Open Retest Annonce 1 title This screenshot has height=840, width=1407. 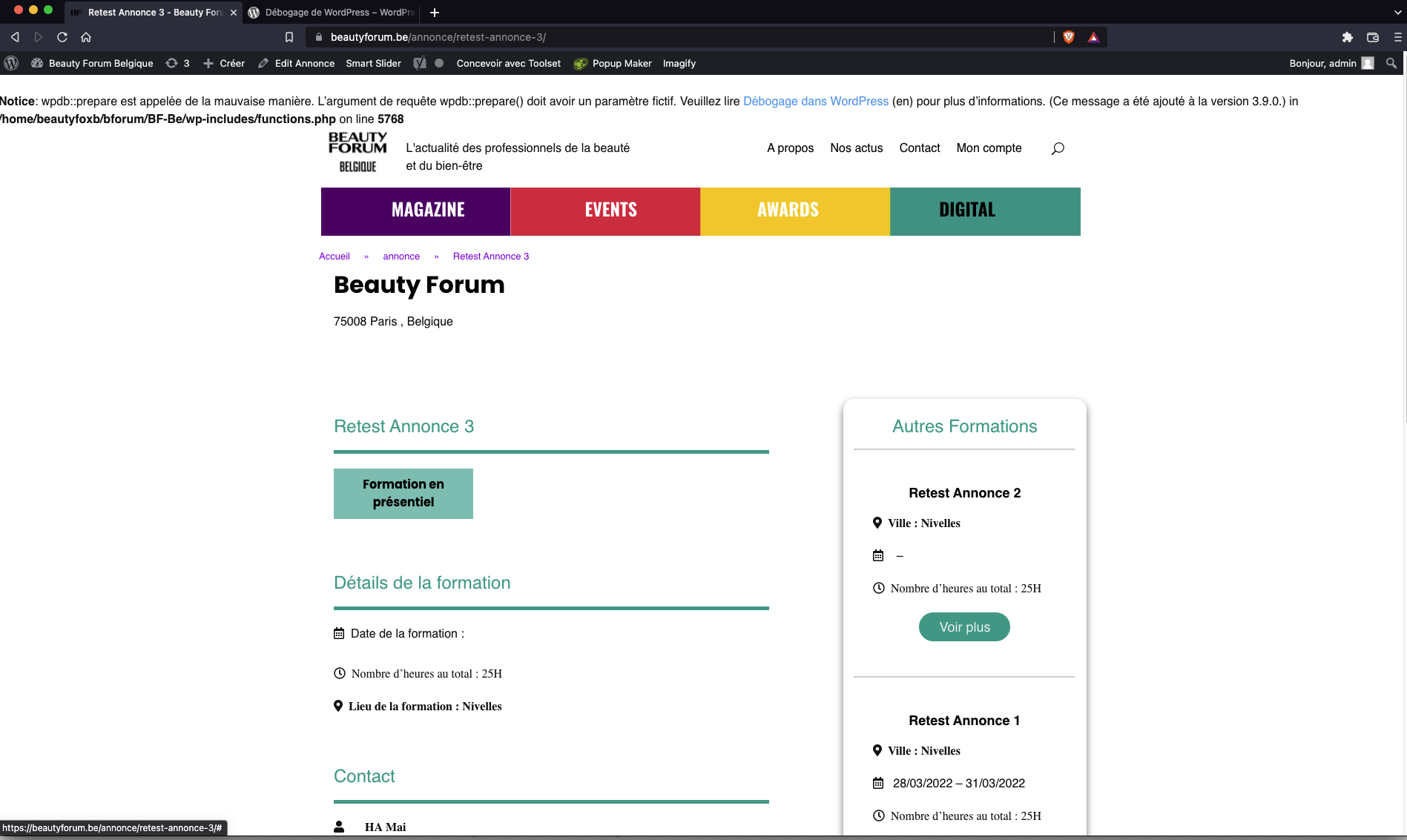[x=964, y=721]
